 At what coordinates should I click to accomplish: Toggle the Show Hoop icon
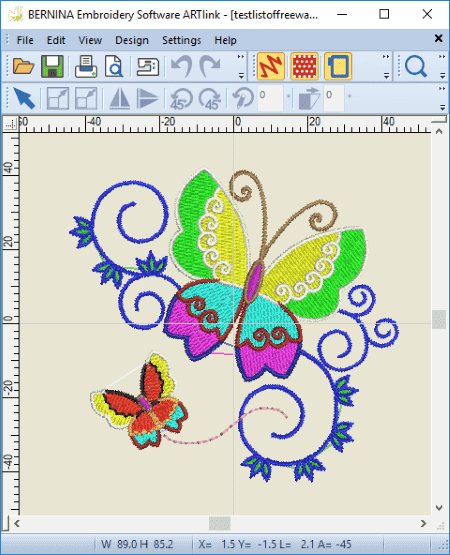tap(338, 66)
